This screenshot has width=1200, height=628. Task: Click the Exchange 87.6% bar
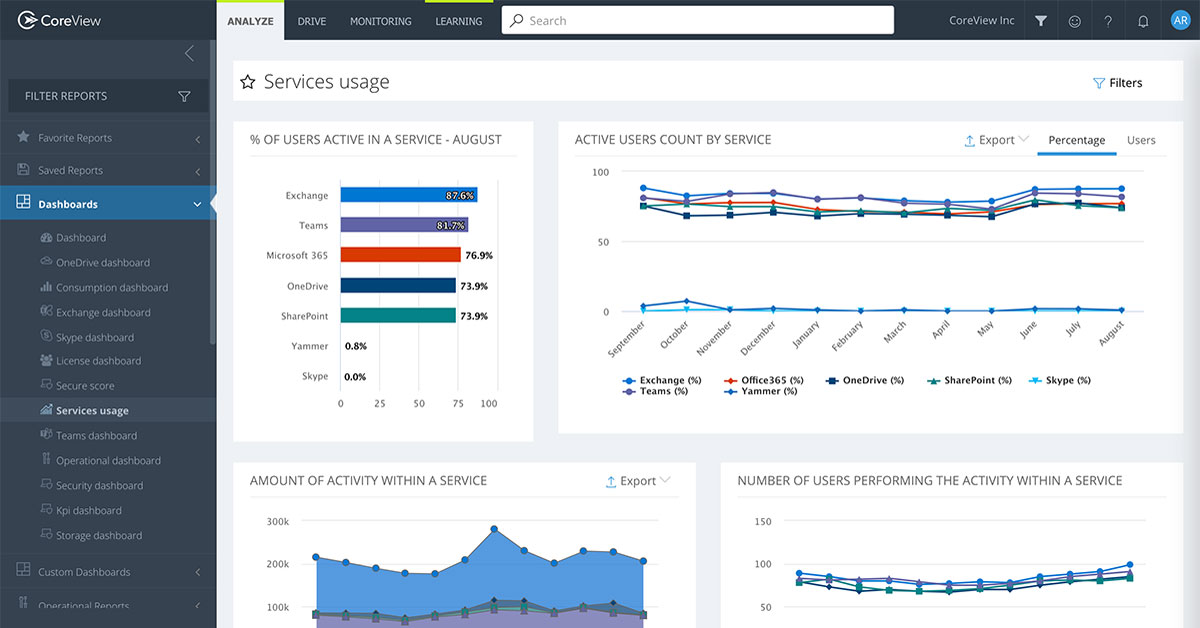pos(409,195)
